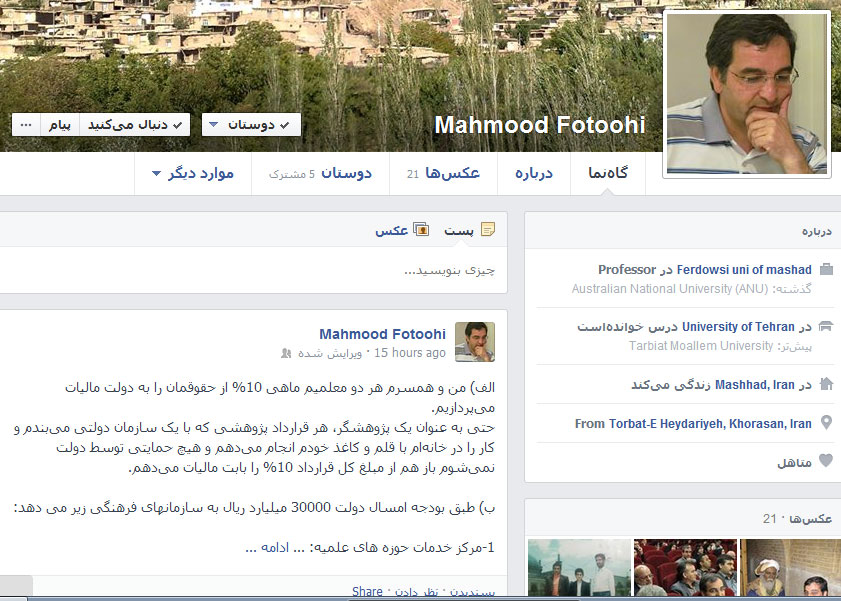Click the briefcase work icon in the about panel
The width and height of the screenshot is (841, 601).
[827, 269]
